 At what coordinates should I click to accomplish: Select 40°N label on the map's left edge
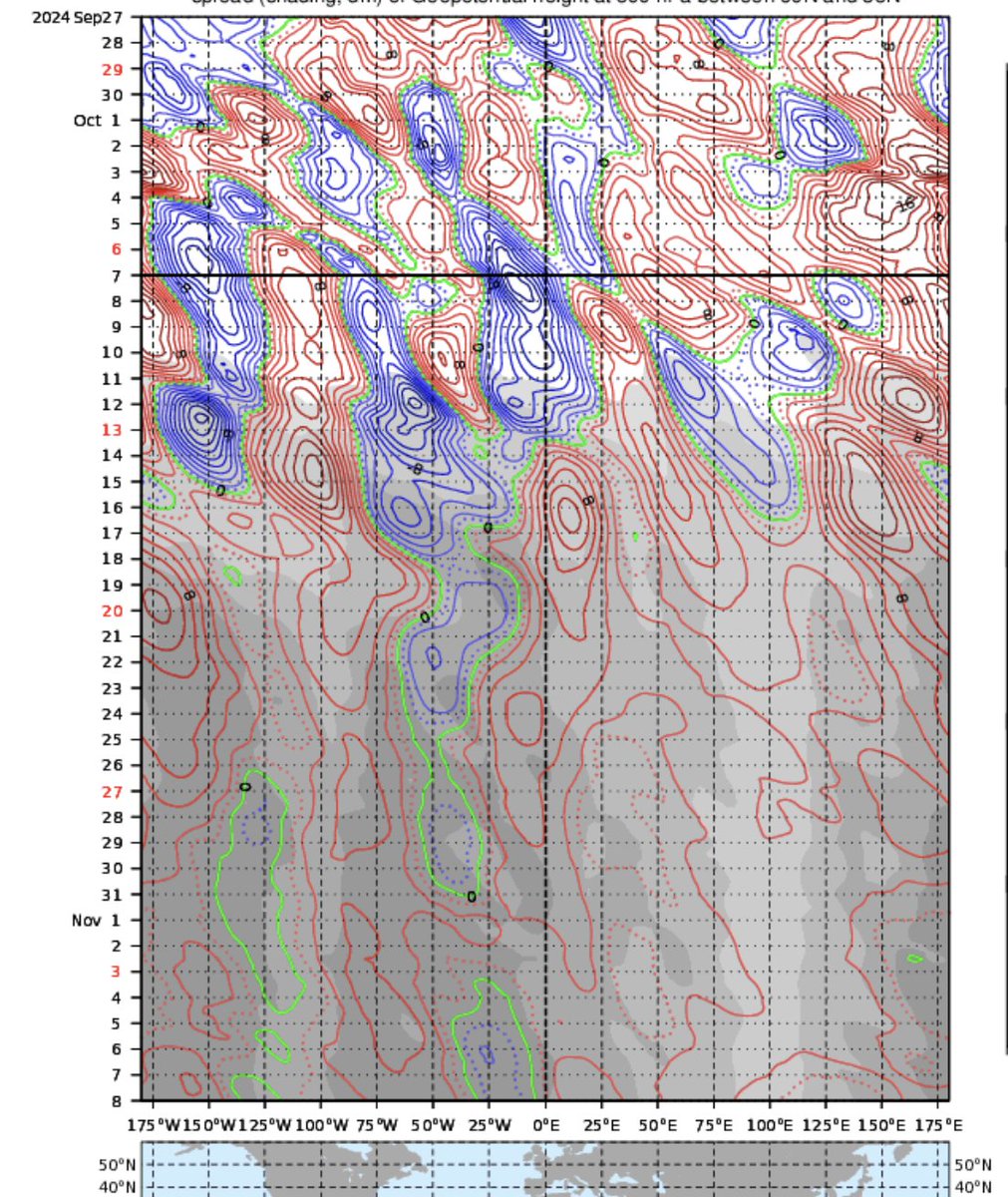pos(117,1186)
